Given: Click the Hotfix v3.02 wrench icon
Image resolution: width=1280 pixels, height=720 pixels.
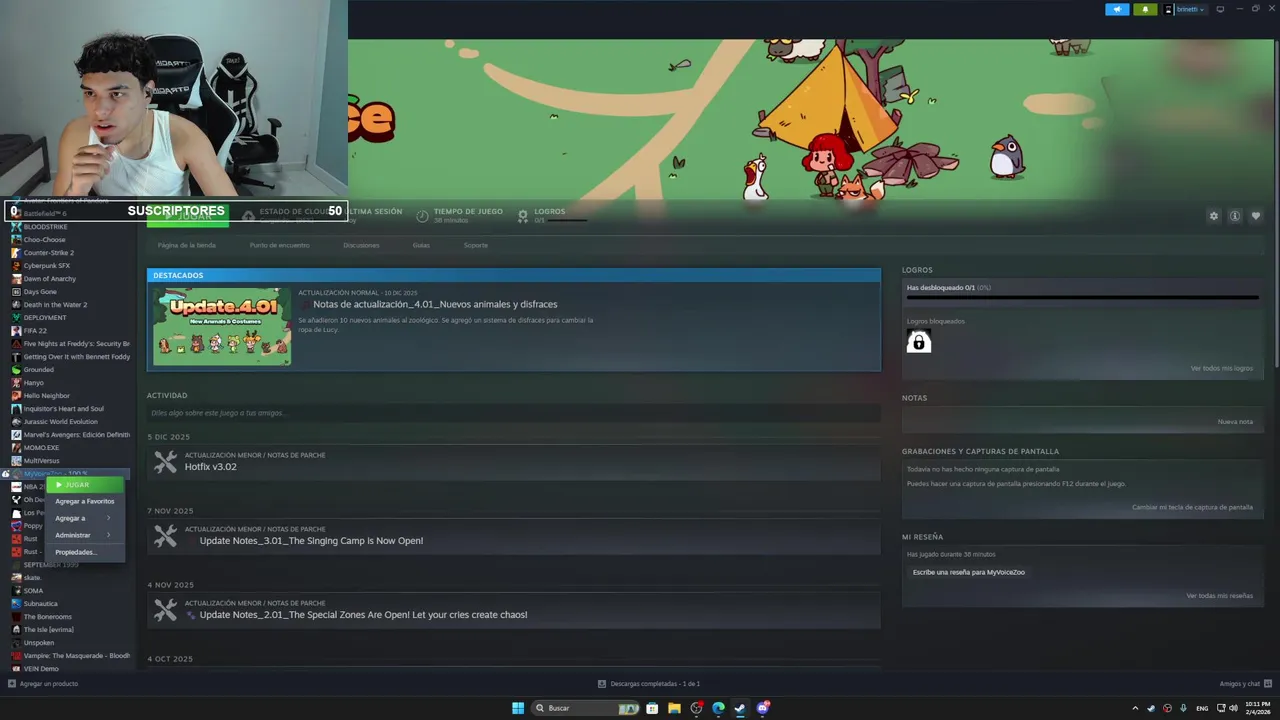Looking at the screenshot, I should 165,462.
